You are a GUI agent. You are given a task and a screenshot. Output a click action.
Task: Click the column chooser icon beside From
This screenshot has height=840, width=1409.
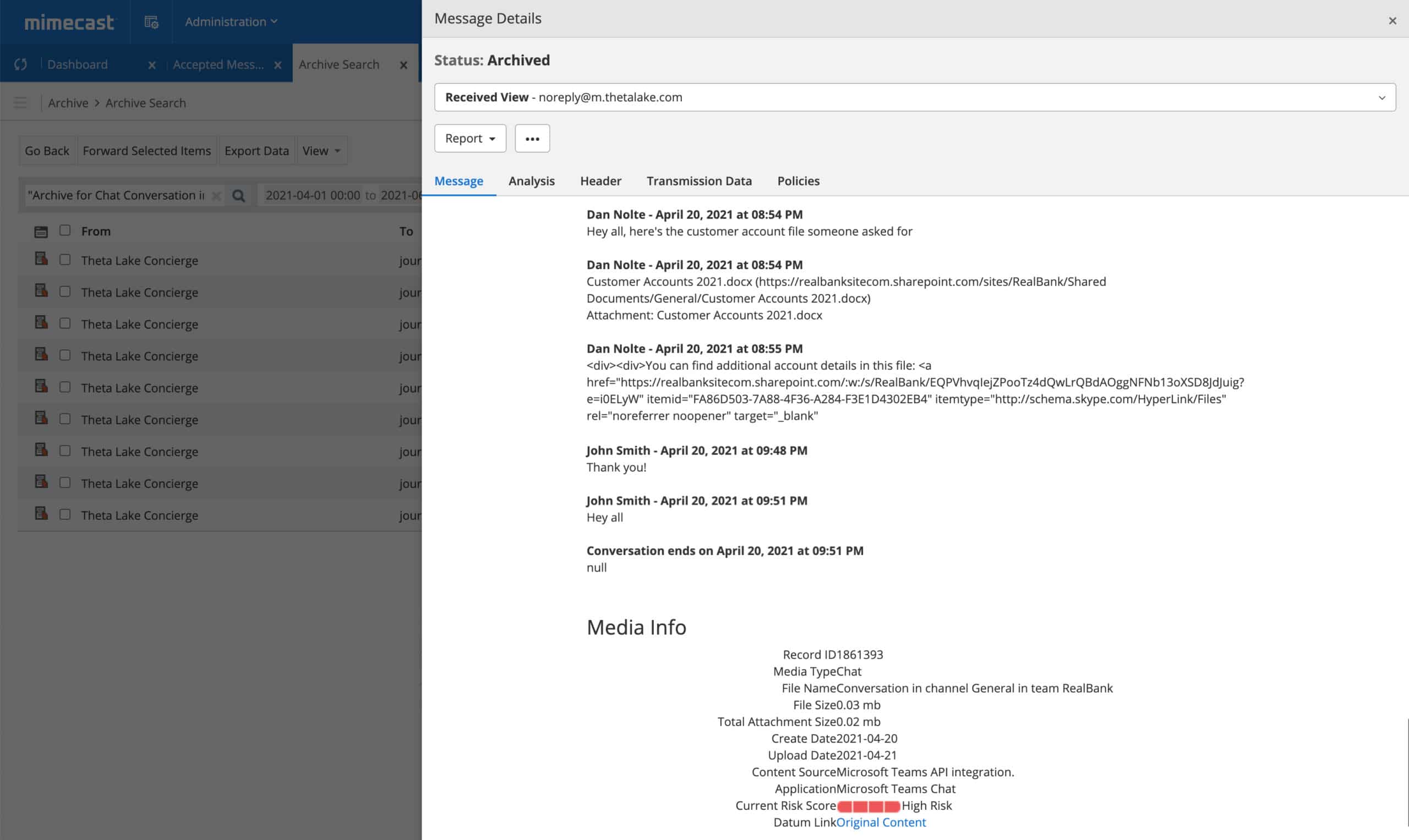coord(41,232)
